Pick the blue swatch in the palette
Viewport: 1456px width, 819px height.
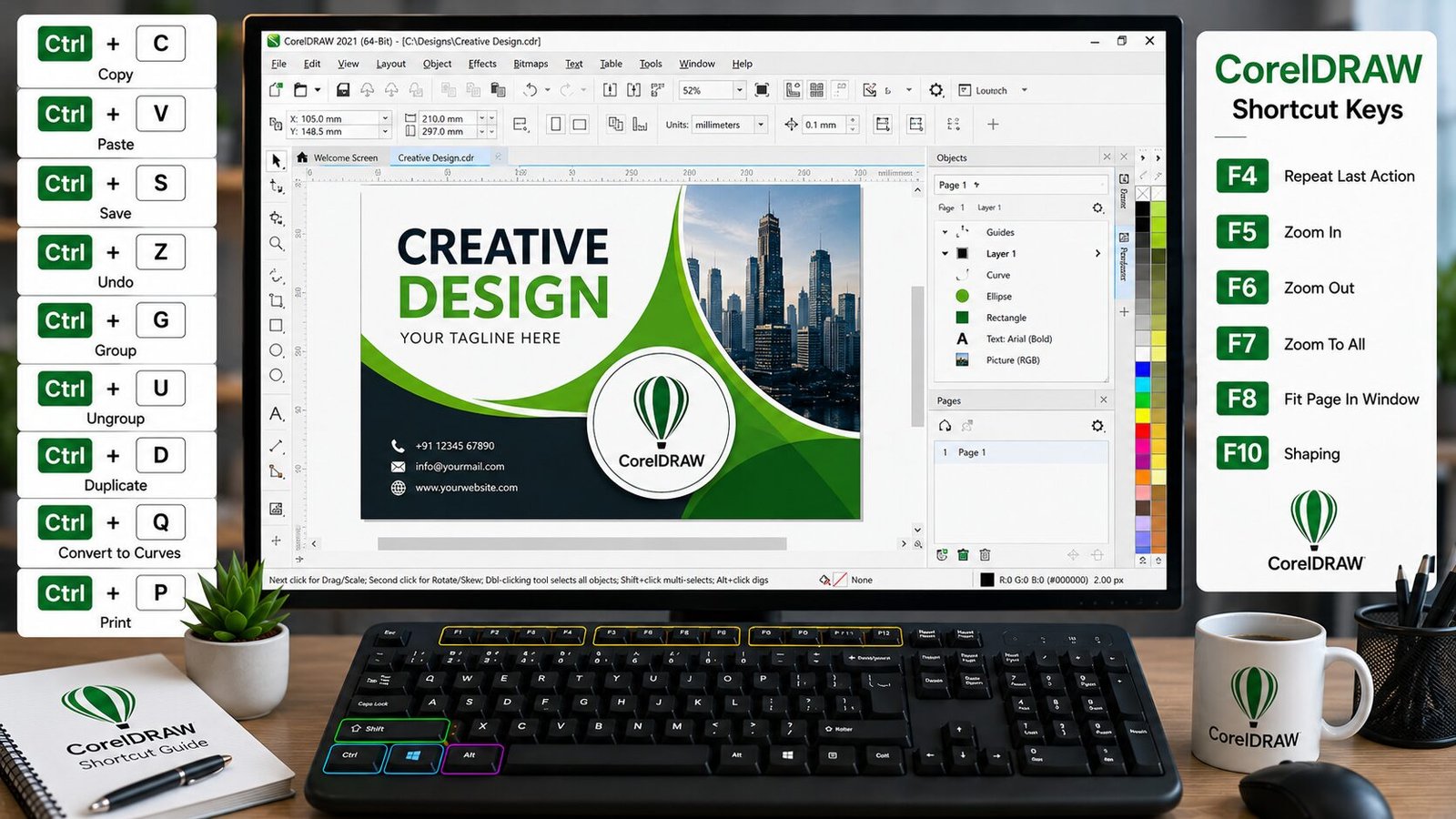pos(1142,369)
